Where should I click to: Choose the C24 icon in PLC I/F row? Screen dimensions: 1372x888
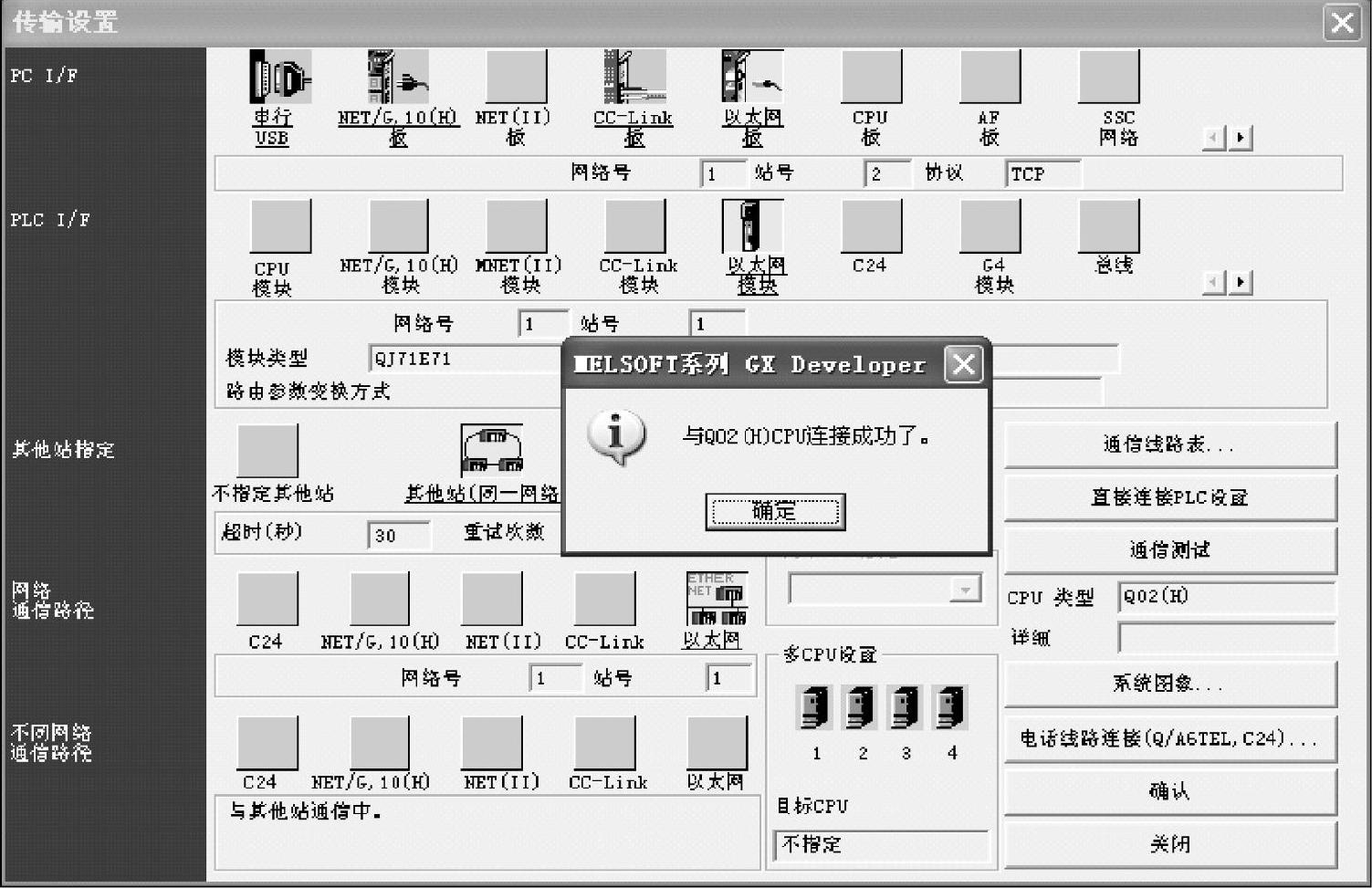pos(871,225)
